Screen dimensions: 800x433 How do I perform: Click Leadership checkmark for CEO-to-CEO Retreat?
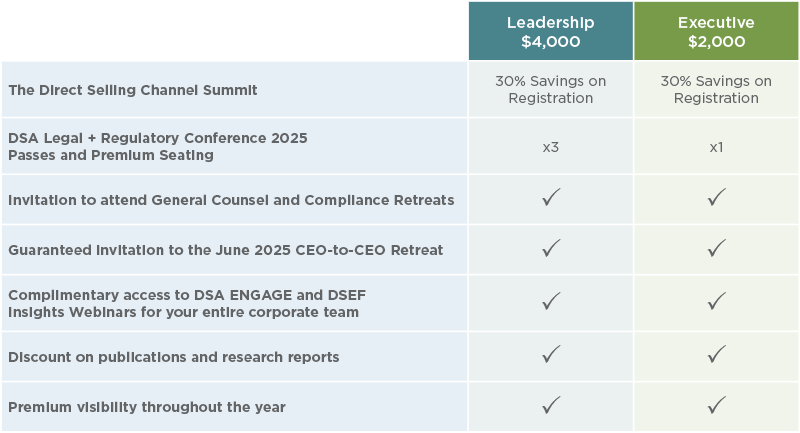pos(551,248)
